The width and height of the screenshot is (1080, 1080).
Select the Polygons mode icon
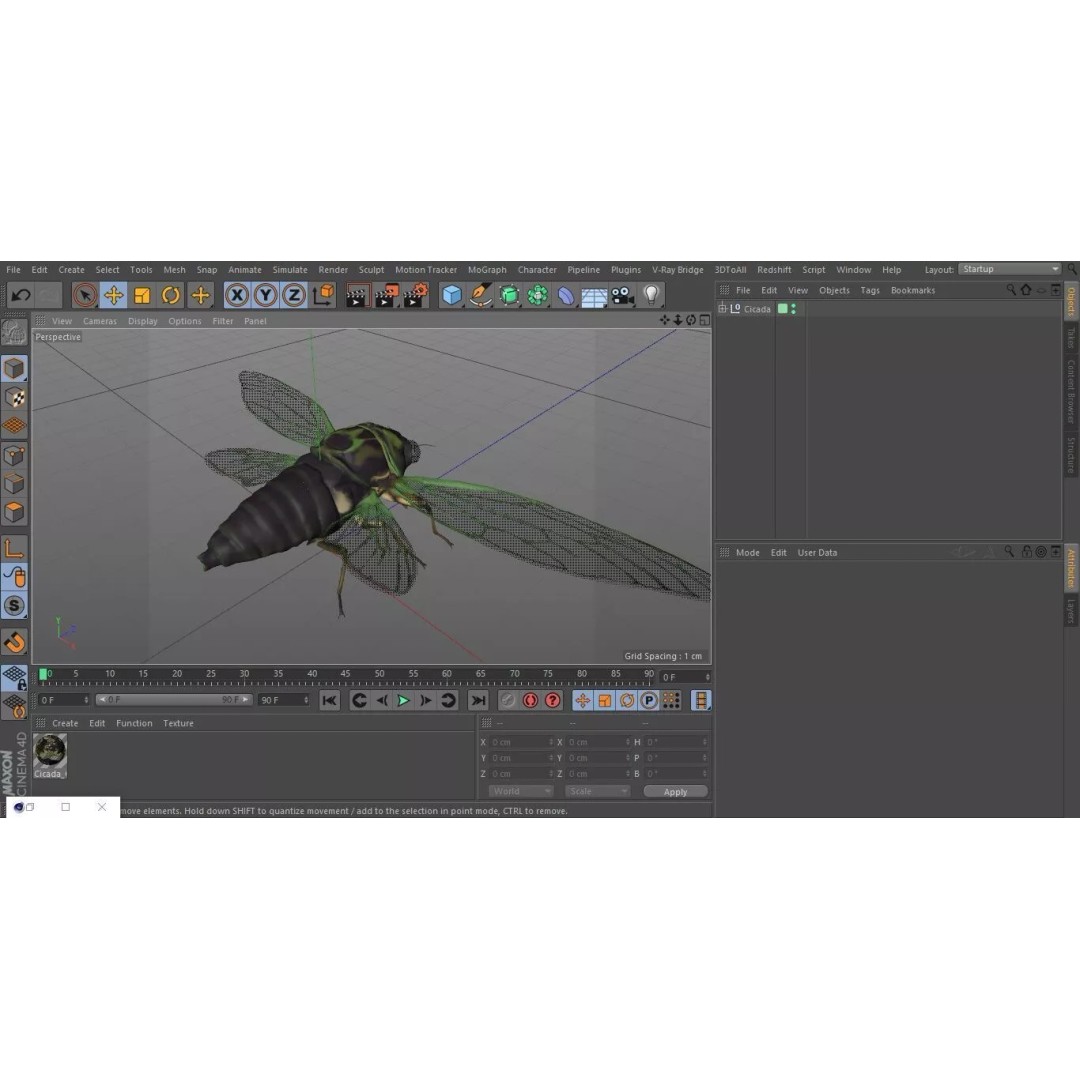click(x=14, y=512)
